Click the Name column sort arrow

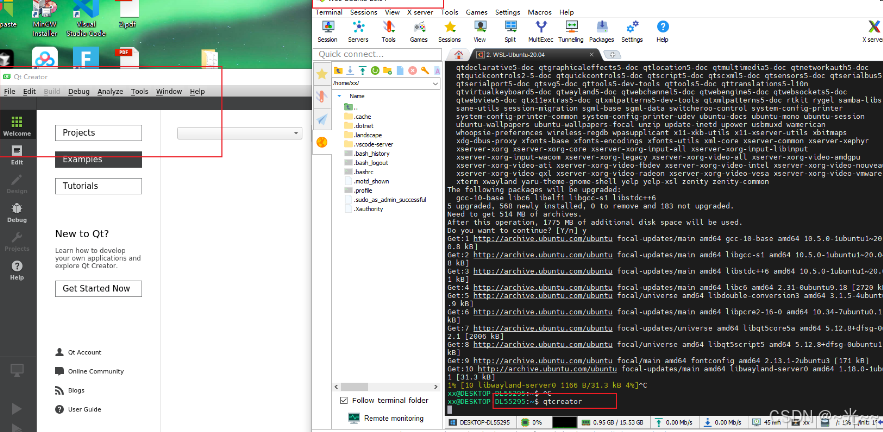click(x=340, y=96)
